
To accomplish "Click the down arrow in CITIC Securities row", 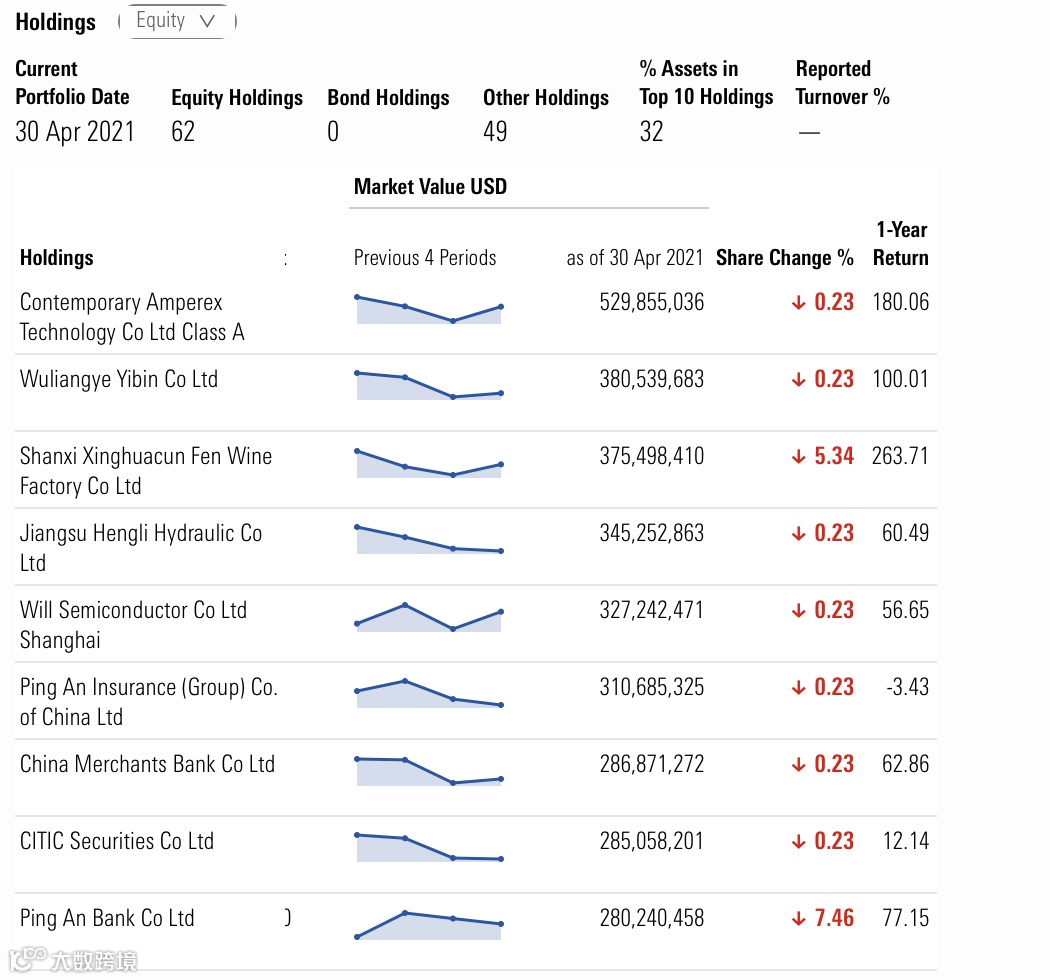I will [x=798, y=842].
